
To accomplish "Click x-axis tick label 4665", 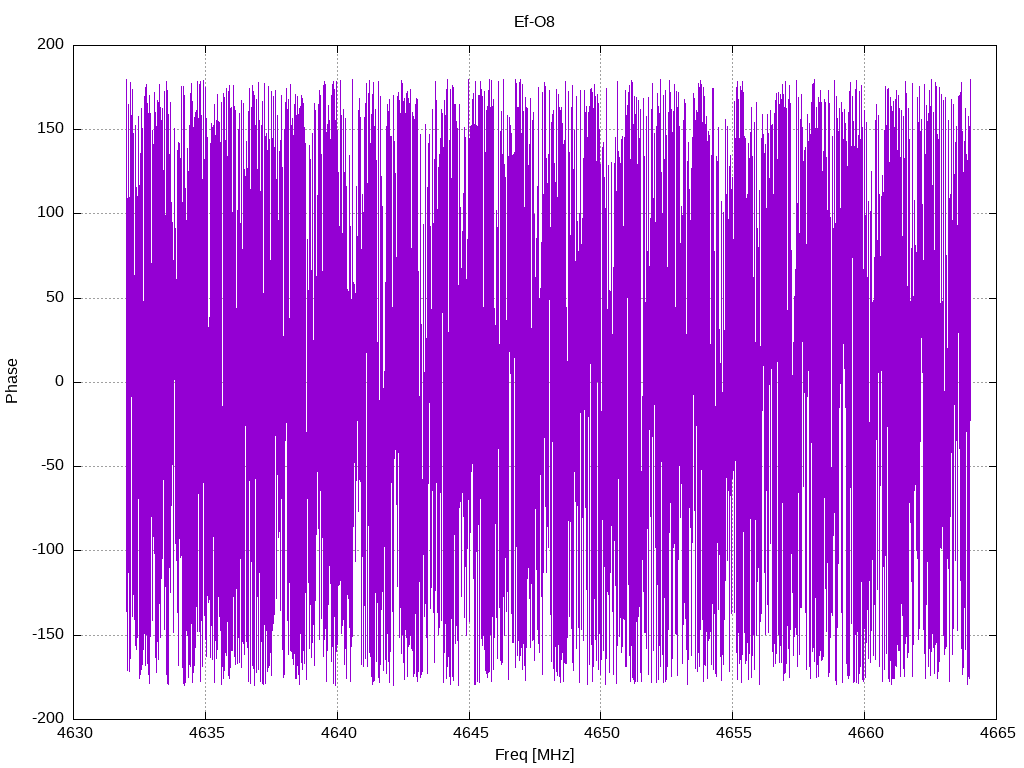I will [x=997, y=733].
